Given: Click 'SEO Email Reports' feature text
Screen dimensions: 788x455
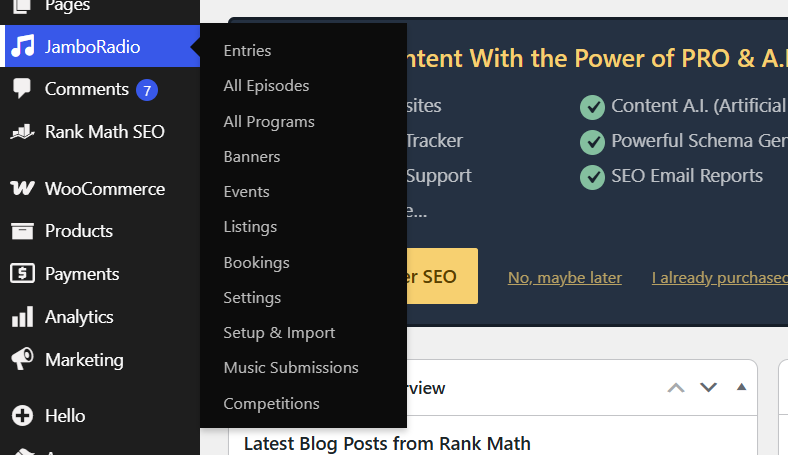Looking at the screenshot, I should 686,176.
